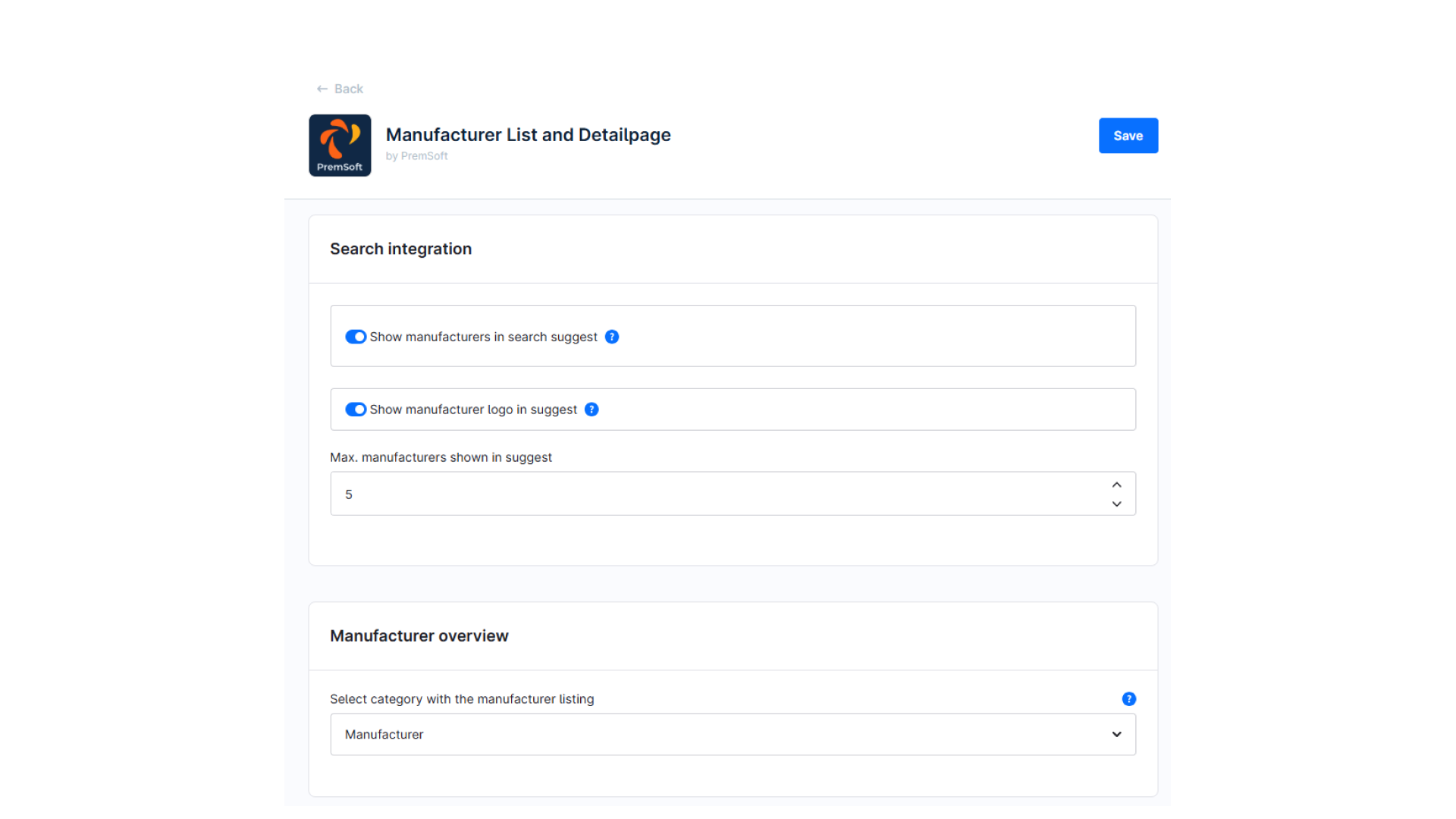This screenshot has width=1456, height=819.
Task: Click the 'Manufacturer List and Detailpage' title
Action: pos(528,135)
